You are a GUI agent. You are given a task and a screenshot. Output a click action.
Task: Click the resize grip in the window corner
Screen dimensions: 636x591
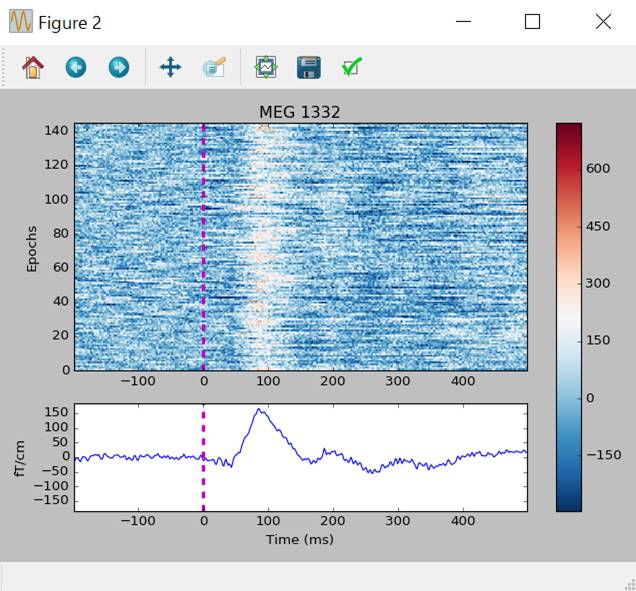coord(628,583)
